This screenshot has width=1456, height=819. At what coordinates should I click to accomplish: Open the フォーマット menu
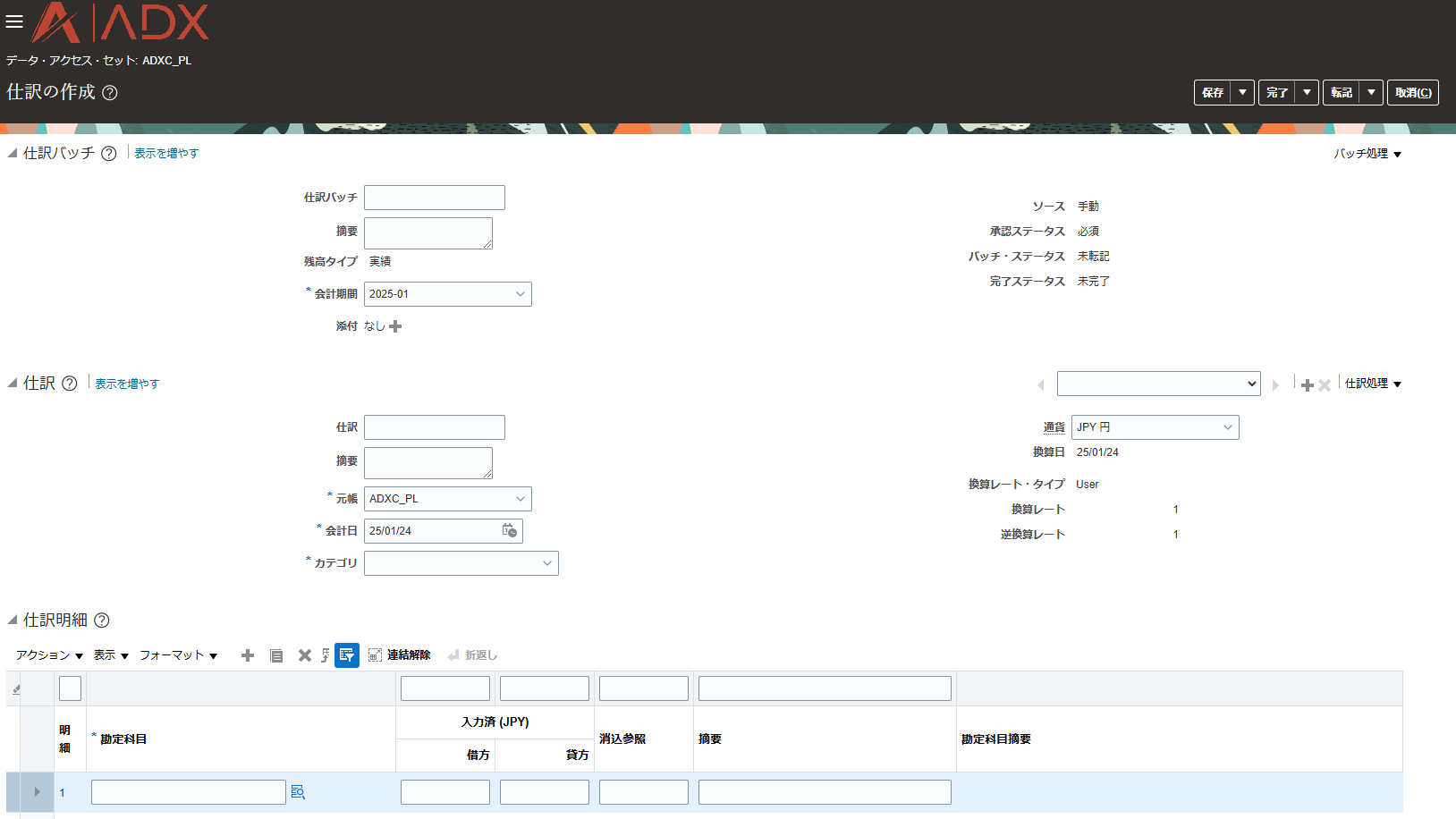click(178, 655)
